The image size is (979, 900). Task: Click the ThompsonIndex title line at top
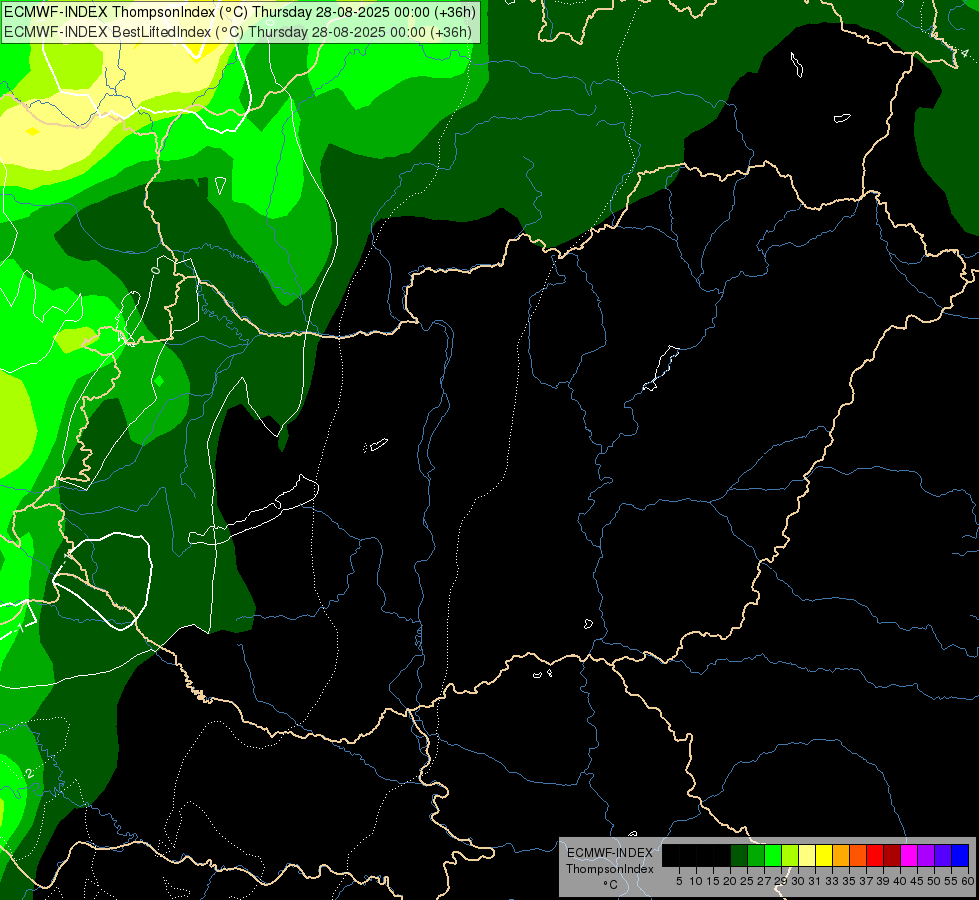(240, 12)
